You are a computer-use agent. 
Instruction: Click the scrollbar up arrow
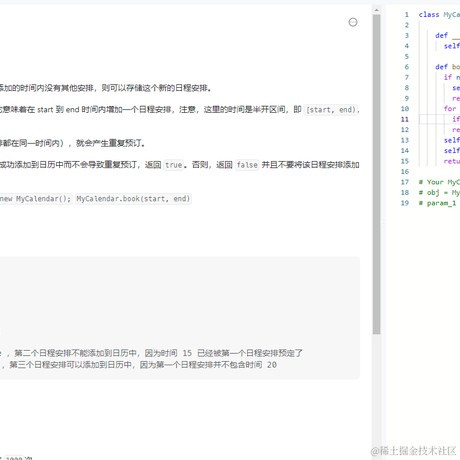click(x=376, y=10)
